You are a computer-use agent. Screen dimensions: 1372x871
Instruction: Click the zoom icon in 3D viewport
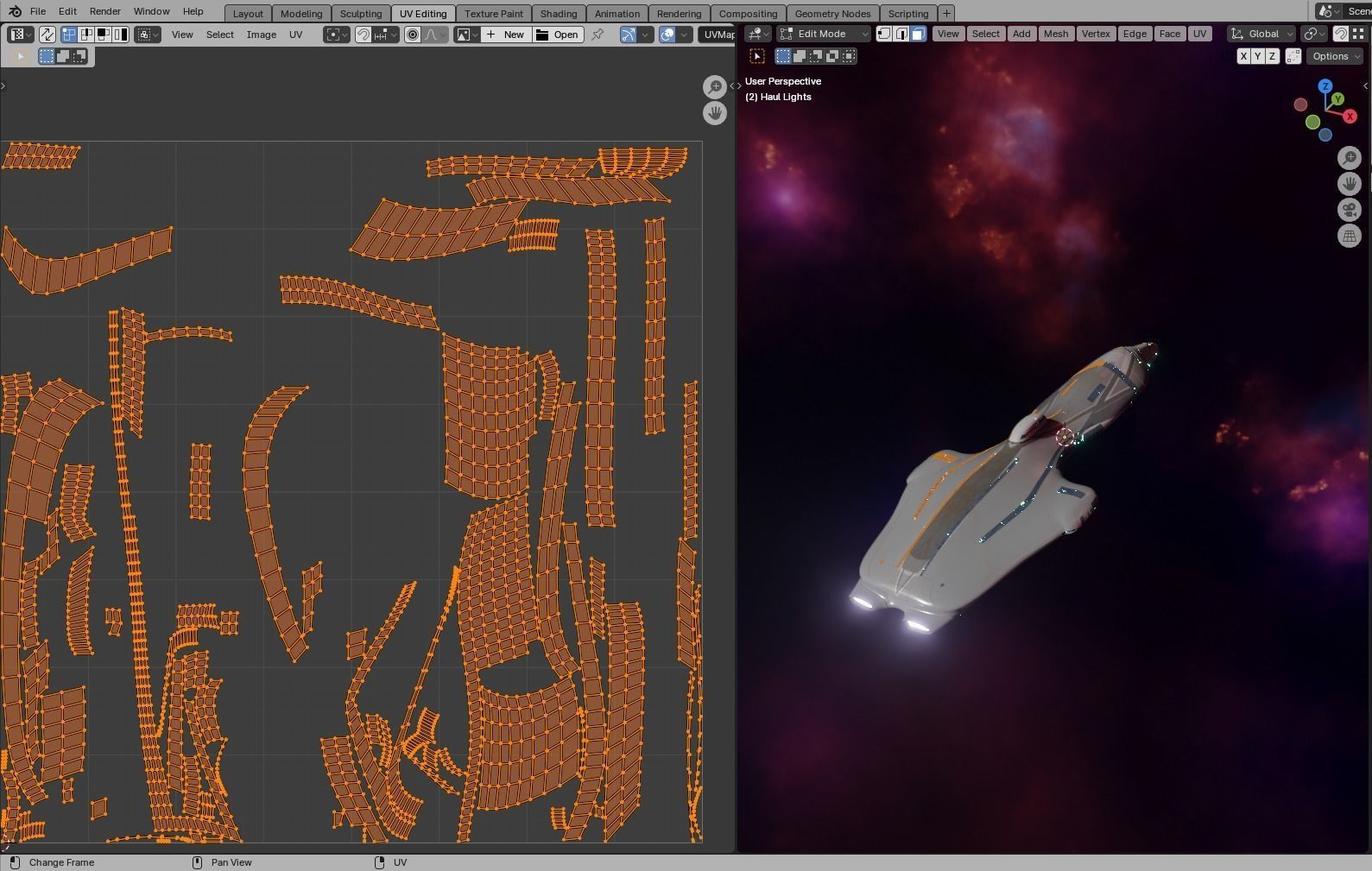pos(1349,158)
